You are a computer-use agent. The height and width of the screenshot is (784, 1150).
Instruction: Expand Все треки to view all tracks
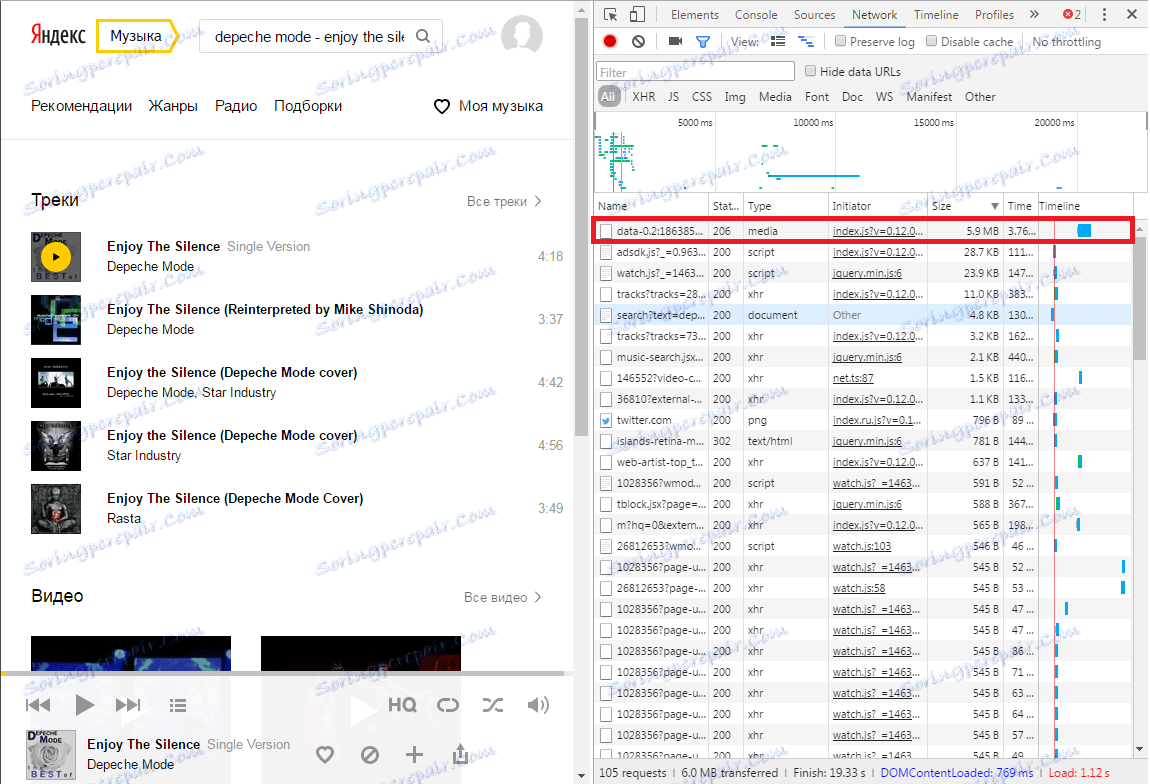click(504, 201)
